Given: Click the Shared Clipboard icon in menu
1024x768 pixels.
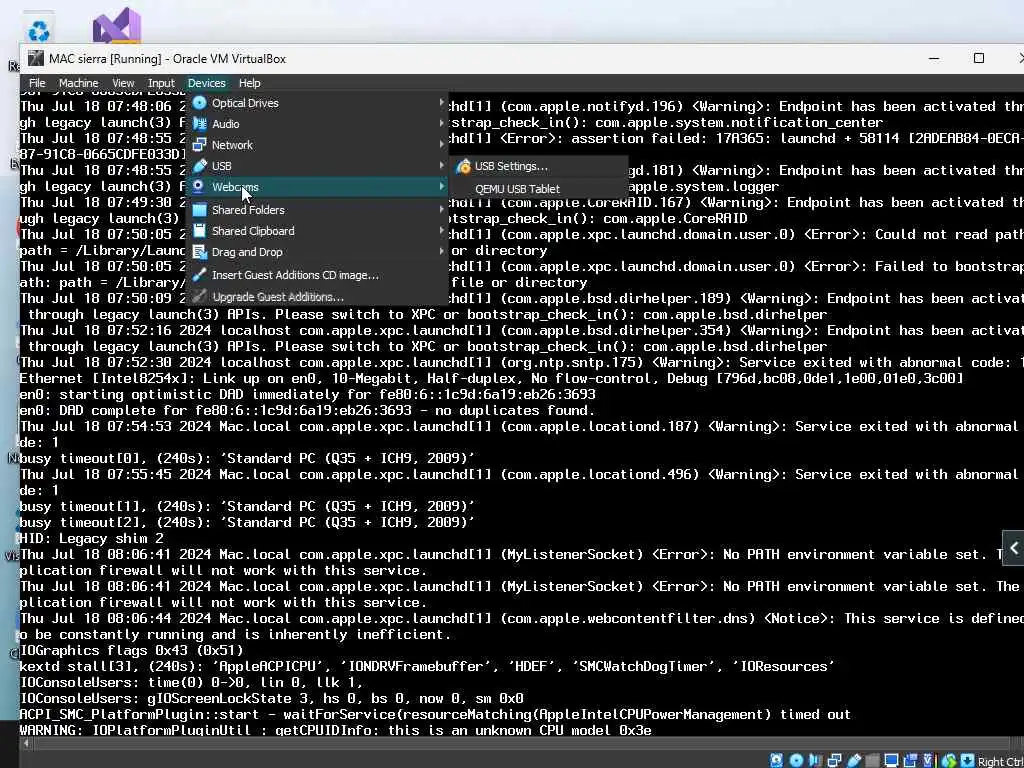Looking at the screenshot, I should coord(199,231).
